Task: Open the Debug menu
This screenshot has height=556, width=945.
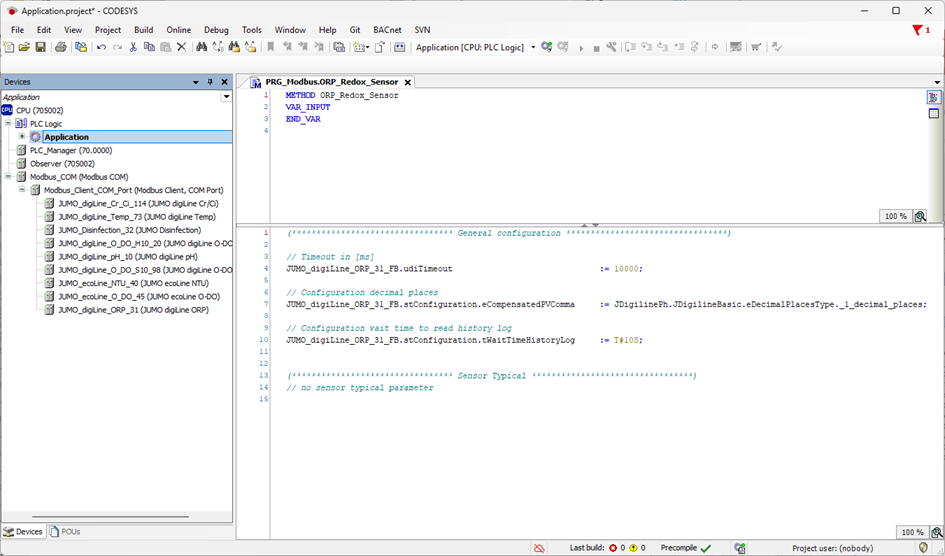Action: tap(216, 30)
